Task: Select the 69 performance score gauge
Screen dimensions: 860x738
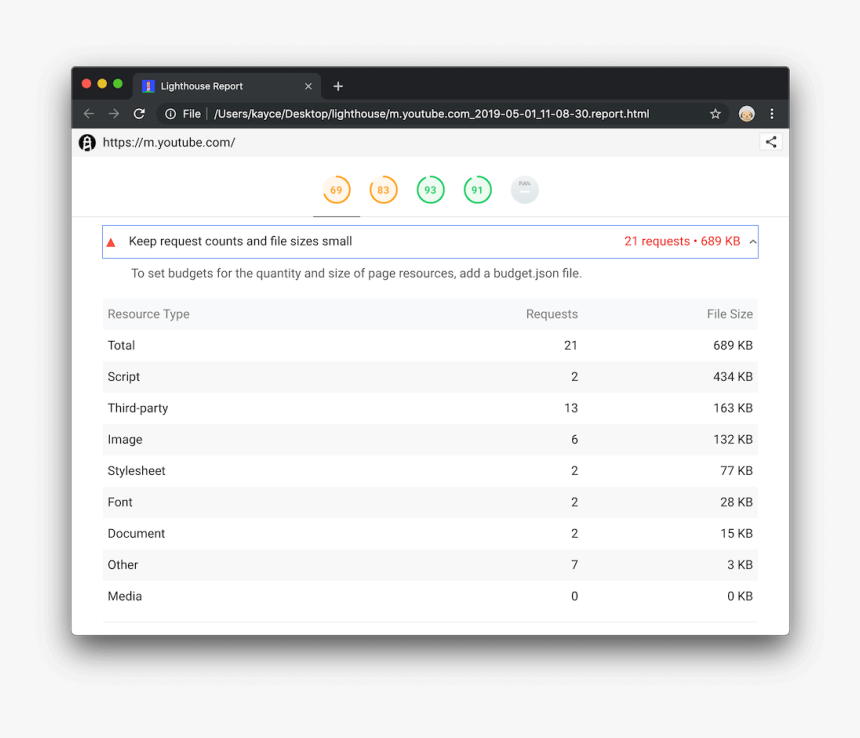Action: click(336, 190)
